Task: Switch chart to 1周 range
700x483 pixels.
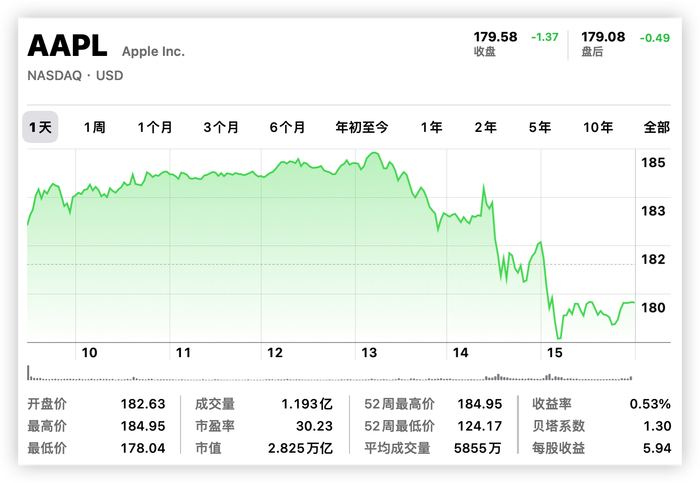Action: (x=94, y=127)
